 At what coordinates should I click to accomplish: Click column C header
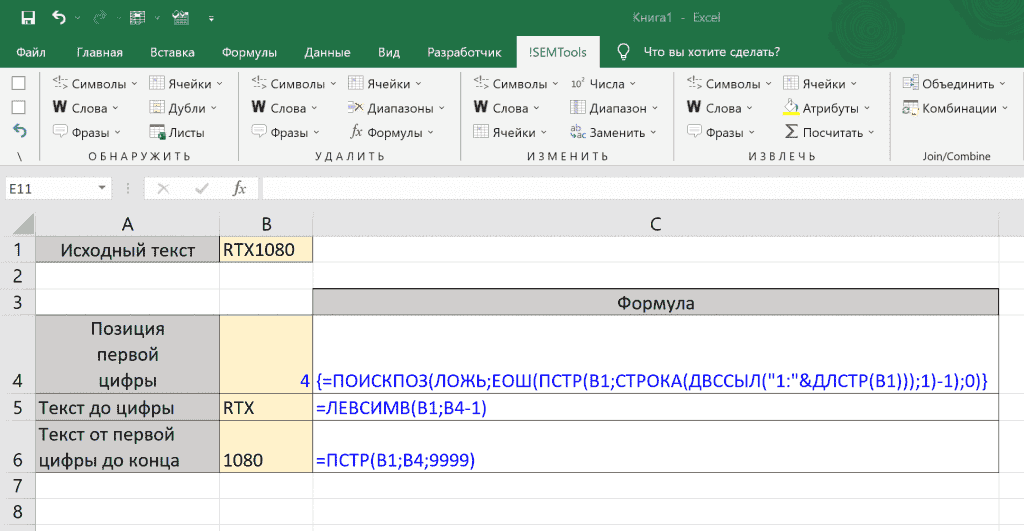click(655, 224)
